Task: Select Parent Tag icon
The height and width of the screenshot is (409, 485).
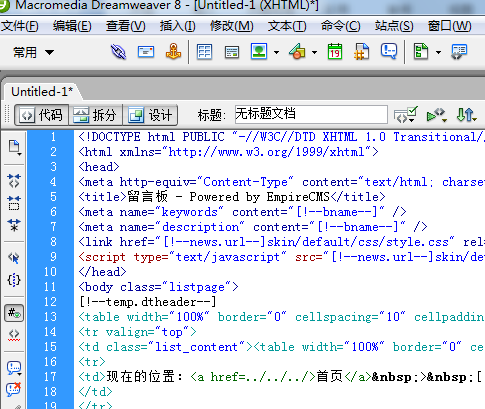Action: pos(14,257)
